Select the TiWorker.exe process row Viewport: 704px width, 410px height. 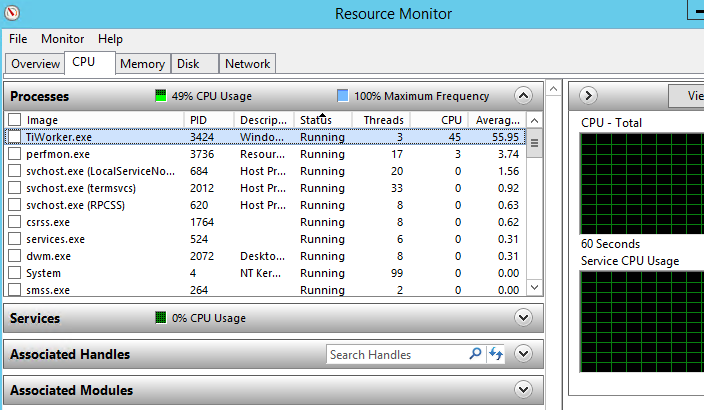(x=265, y=137)
